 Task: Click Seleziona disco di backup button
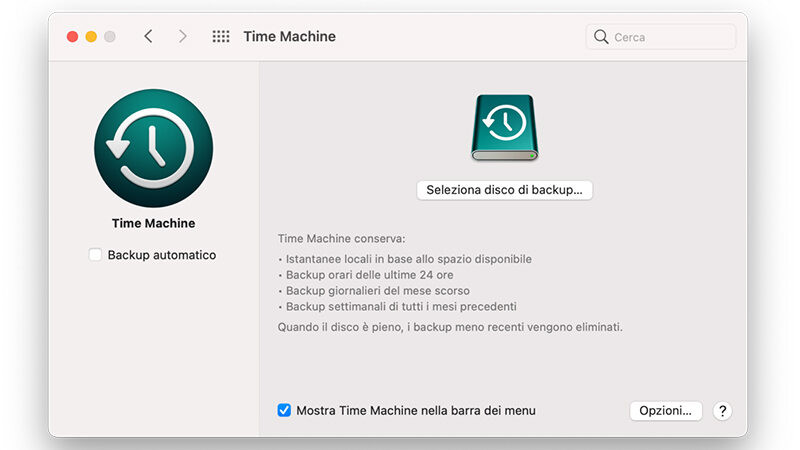(x=505, y=190)
